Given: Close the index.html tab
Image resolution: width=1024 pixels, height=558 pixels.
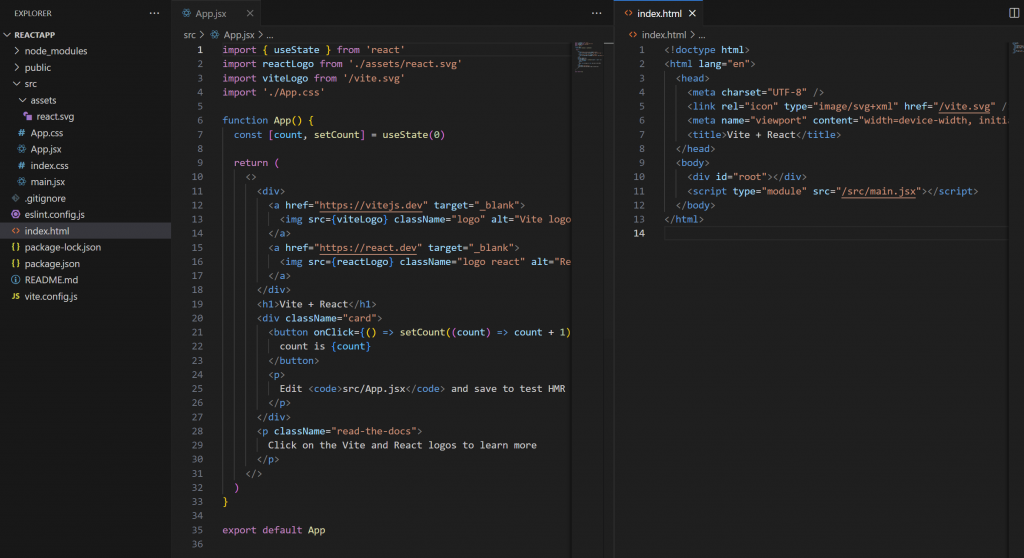Looking at the screenshot, I should coord(692,13).
